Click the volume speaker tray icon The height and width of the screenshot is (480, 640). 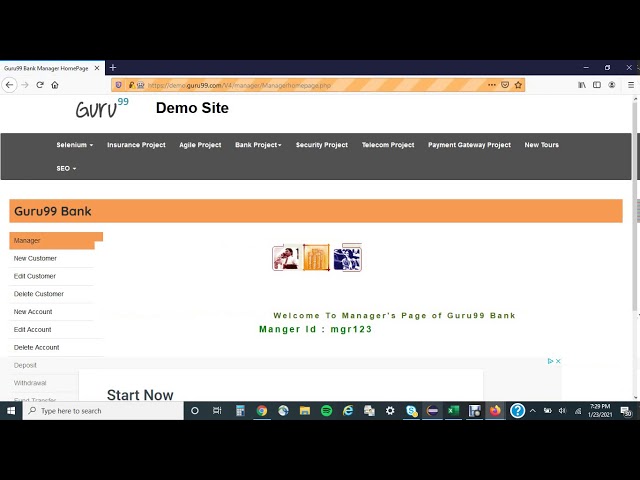click(x=562, y=411)
